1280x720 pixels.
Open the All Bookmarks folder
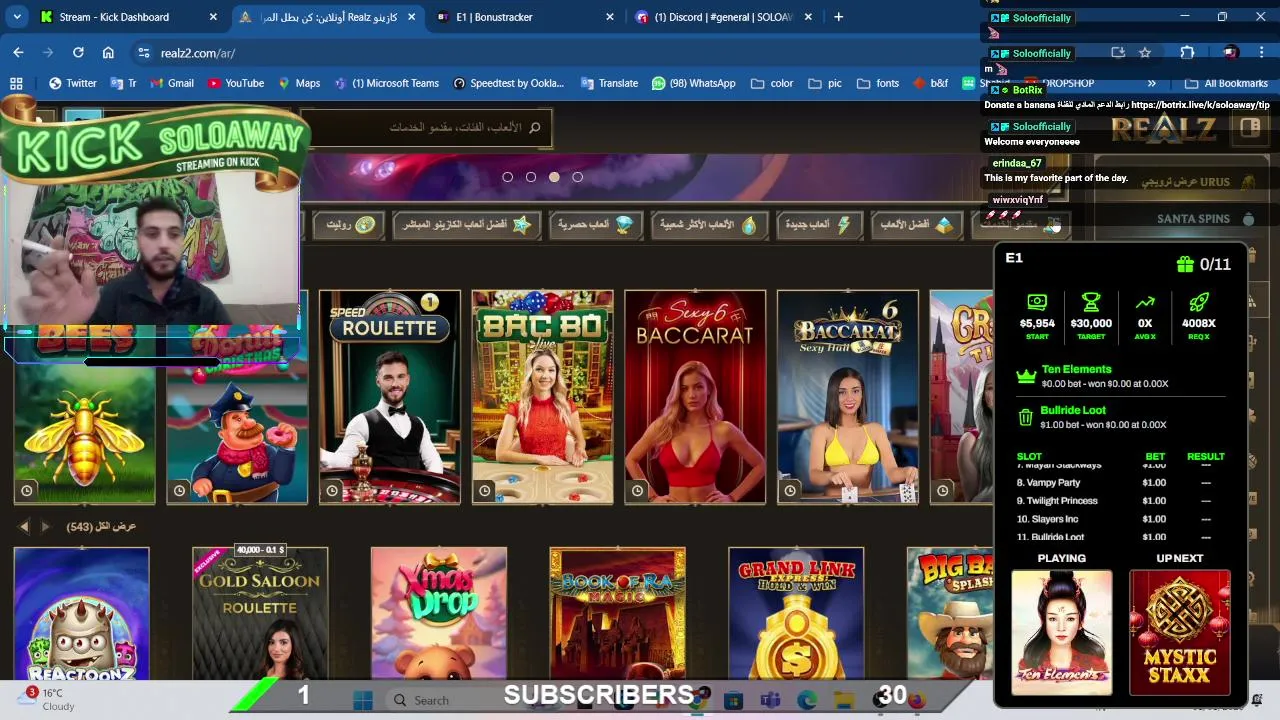point(1225,83)
